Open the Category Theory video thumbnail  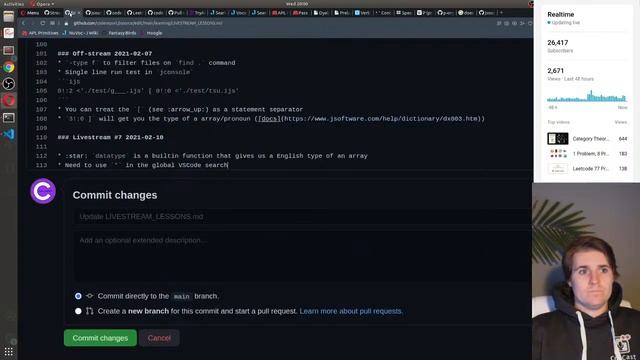click(x=558, y=139)
